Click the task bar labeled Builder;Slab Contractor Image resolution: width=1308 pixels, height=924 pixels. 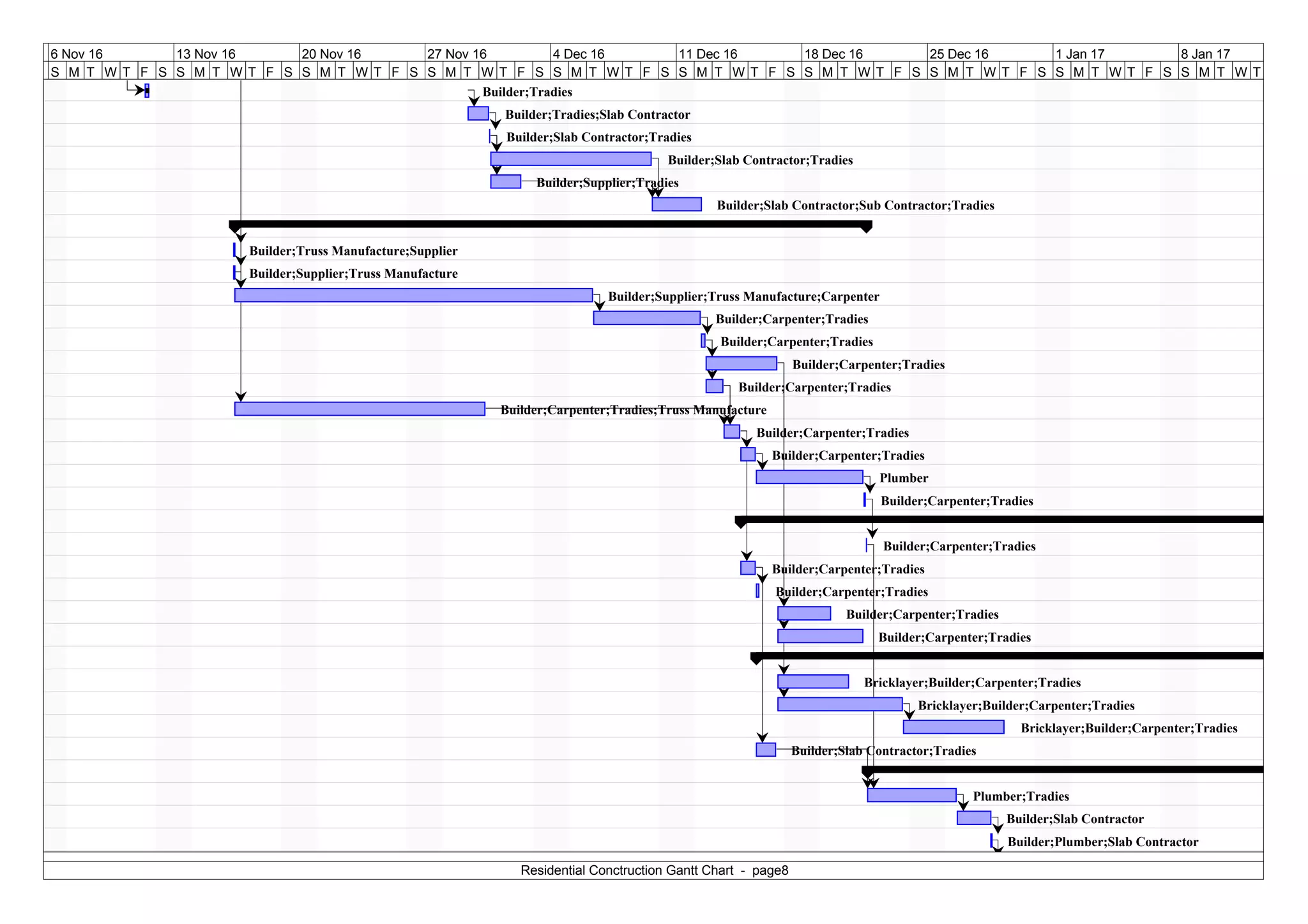974,818
